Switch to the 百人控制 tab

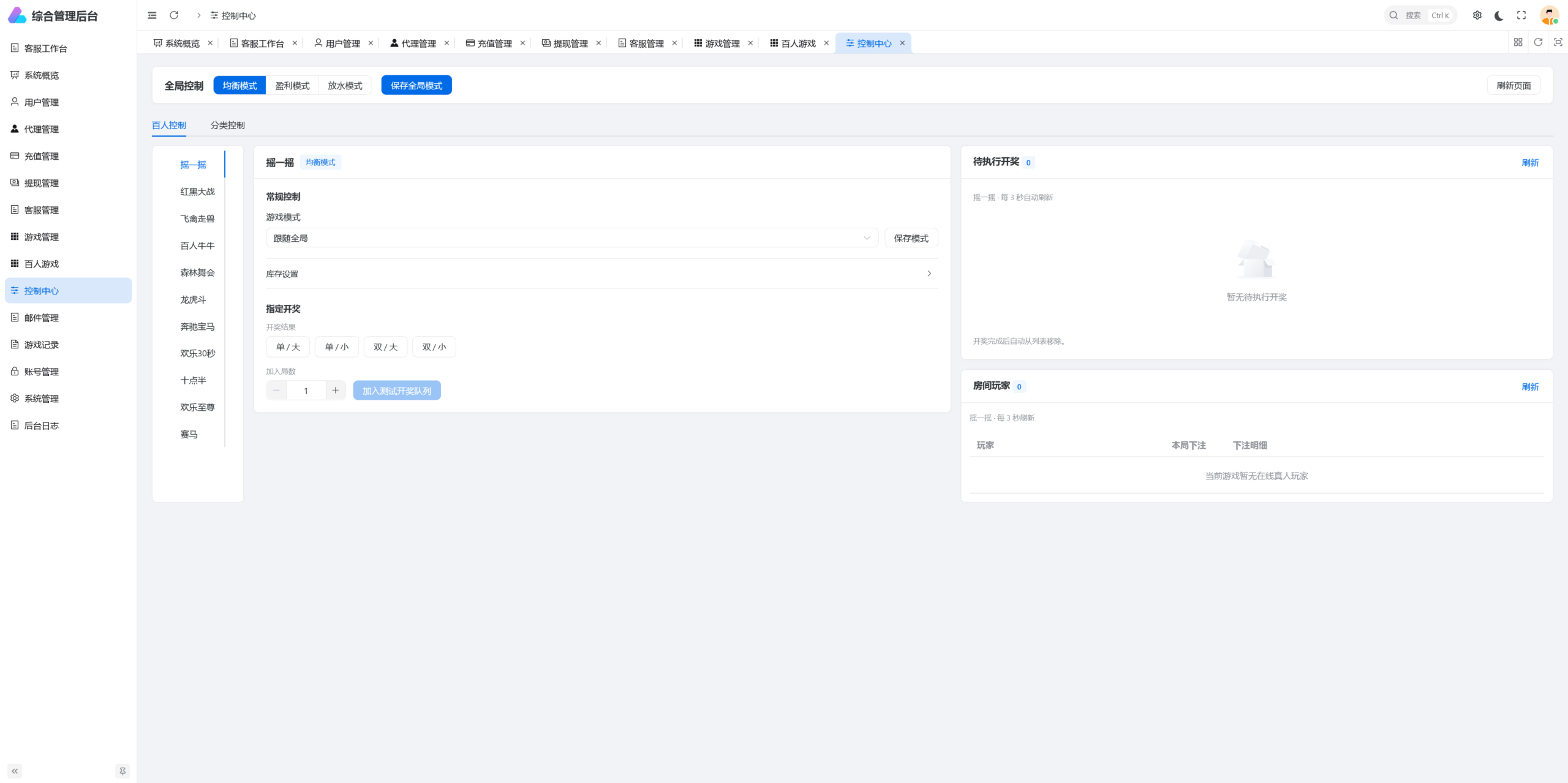click(x=169, y=126)
